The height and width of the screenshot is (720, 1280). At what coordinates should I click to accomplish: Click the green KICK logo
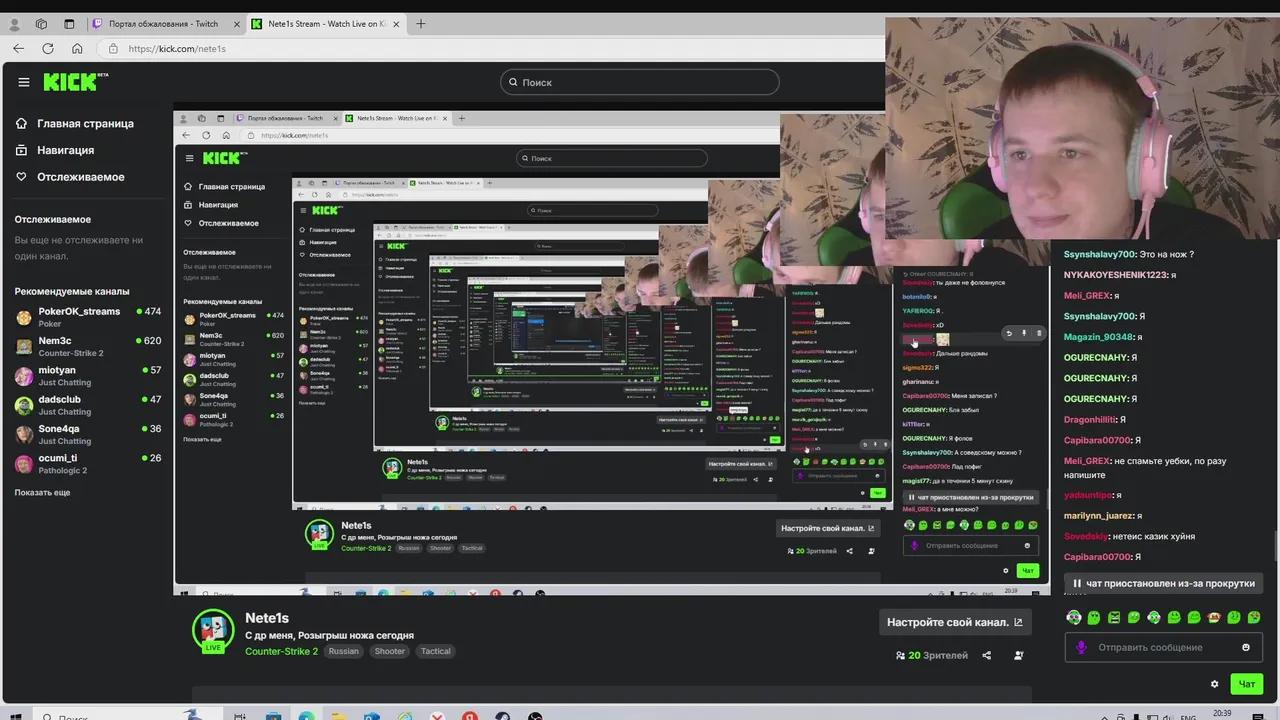pyautogui.click(x=75, y=82)
